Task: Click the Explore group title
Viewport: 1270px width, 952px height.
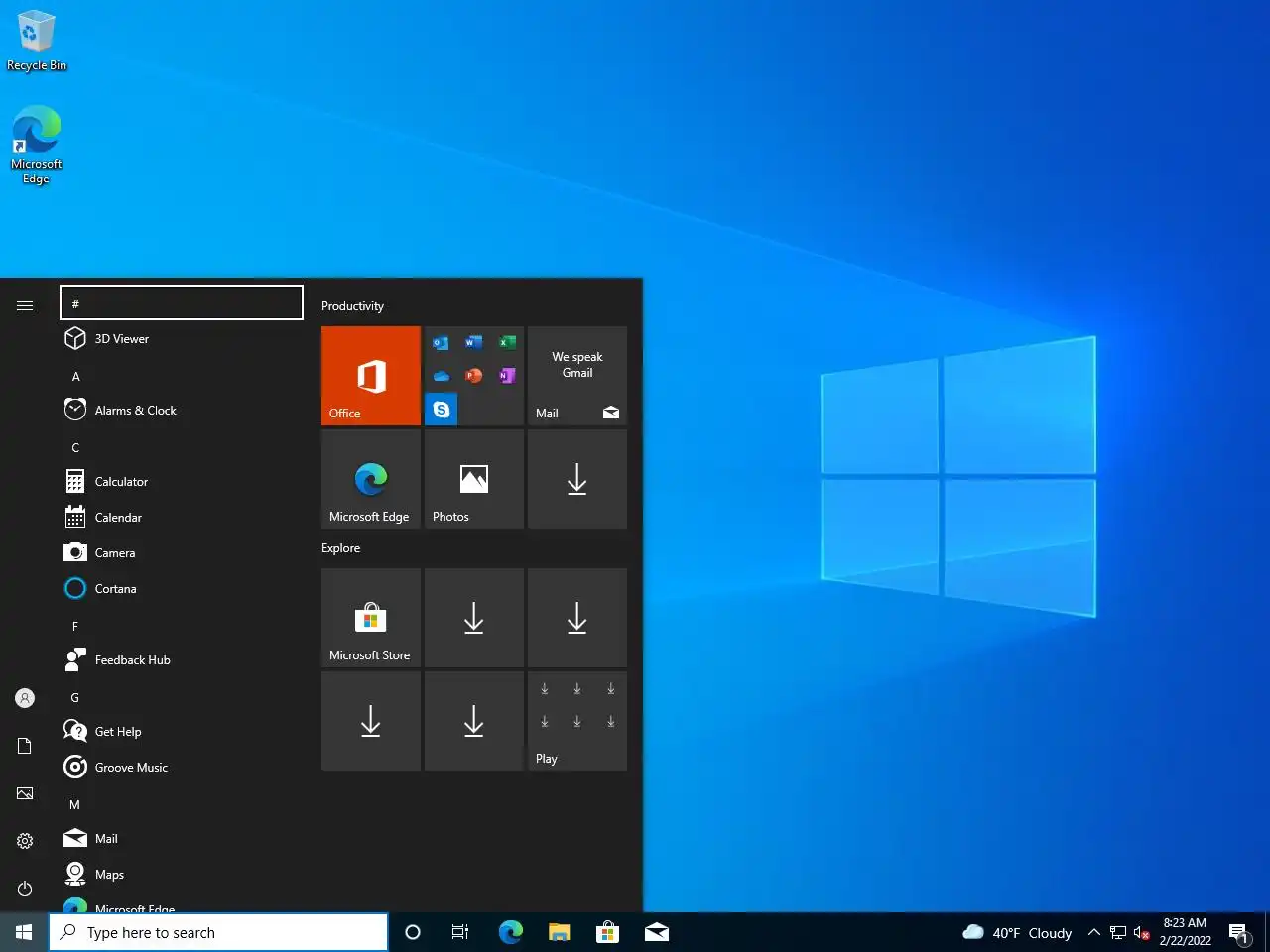Action: 340,548
